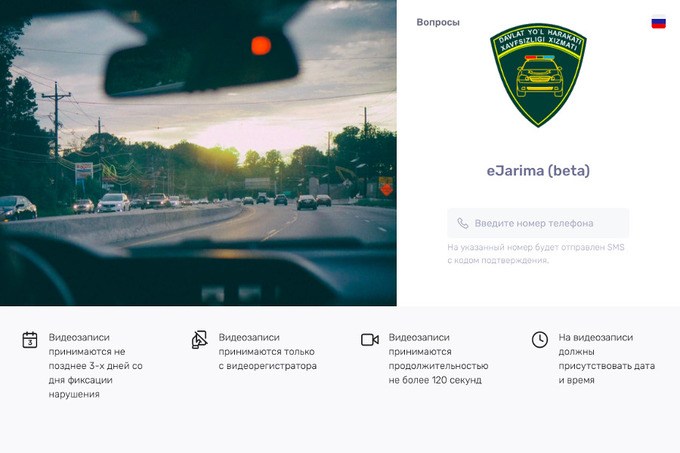Click the calendar icon showing 3
This screenshot has width=680, height=453.
(x=30, y=340)
